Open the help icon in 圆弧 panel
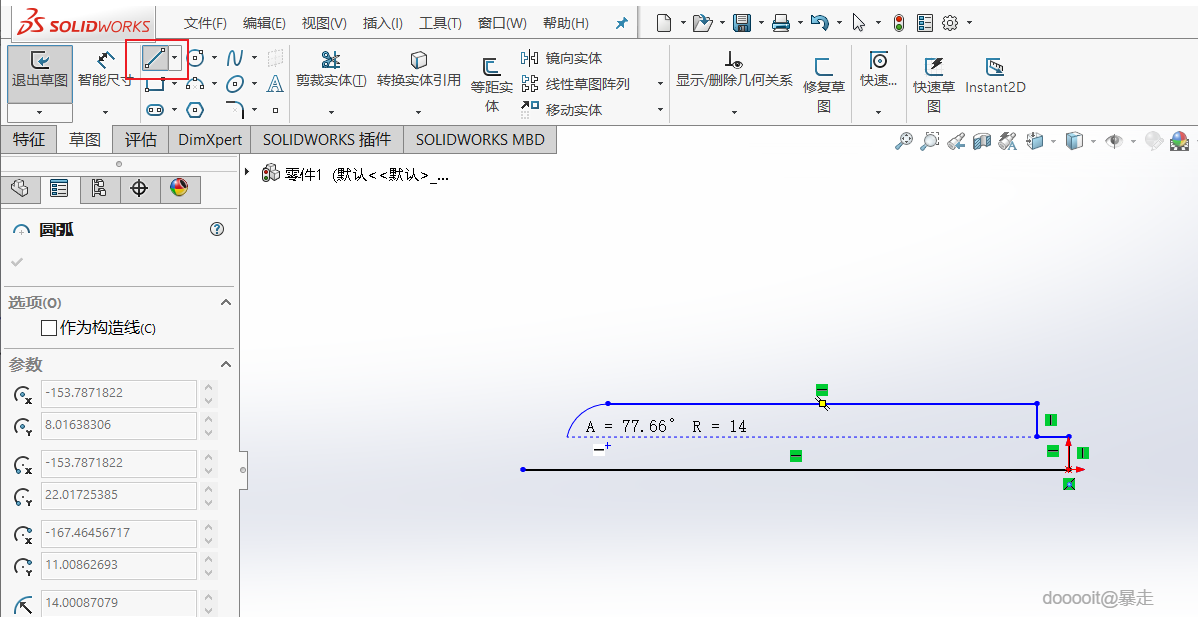 (217, 229)
